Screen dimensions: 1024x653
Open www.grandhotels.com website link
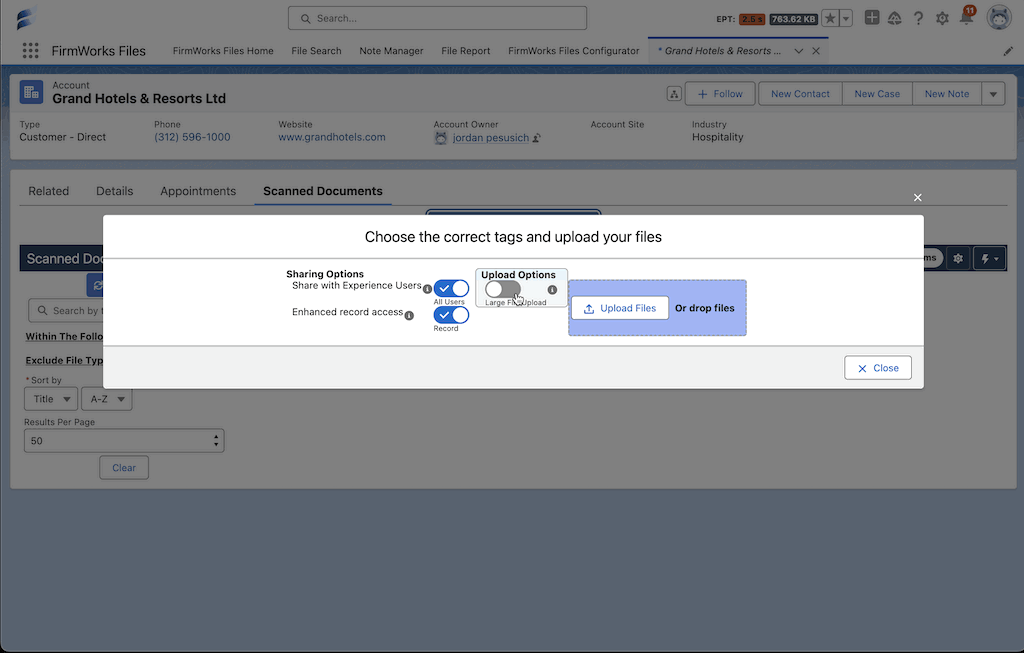click(332, 137)
